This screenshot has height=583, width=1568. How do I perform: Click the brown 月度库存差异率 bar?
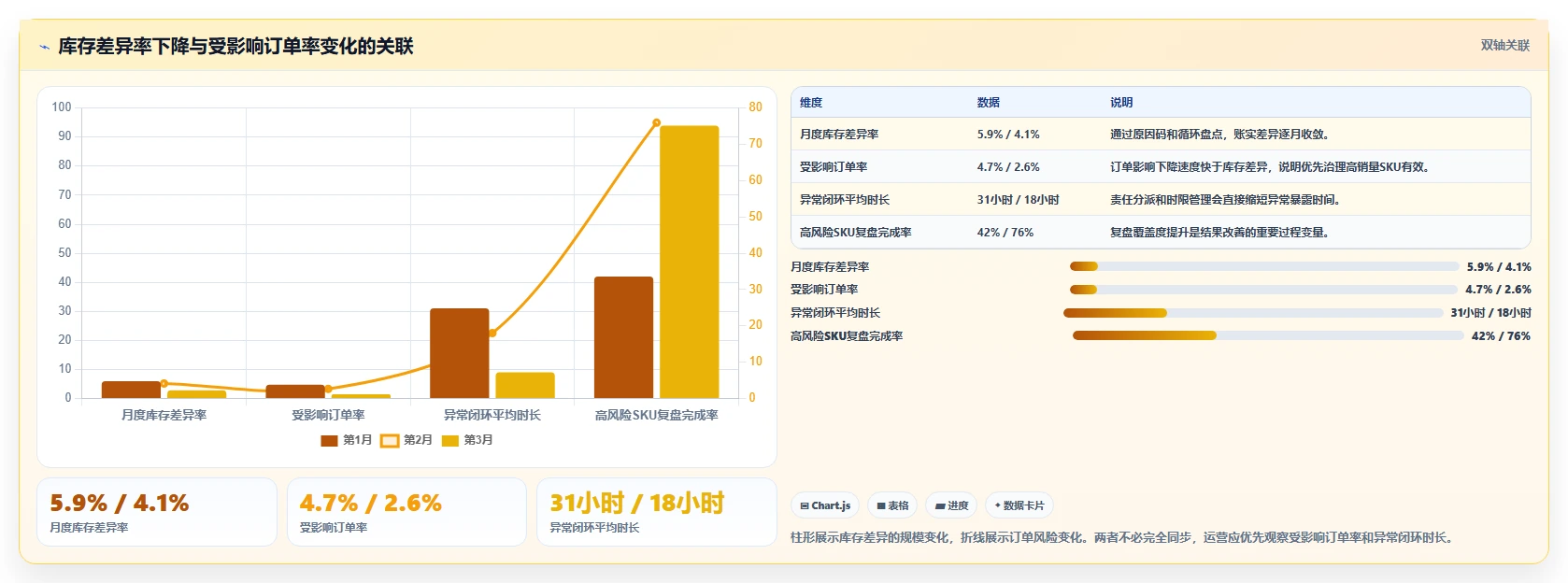pyautogui.click(x=131, y=390)
